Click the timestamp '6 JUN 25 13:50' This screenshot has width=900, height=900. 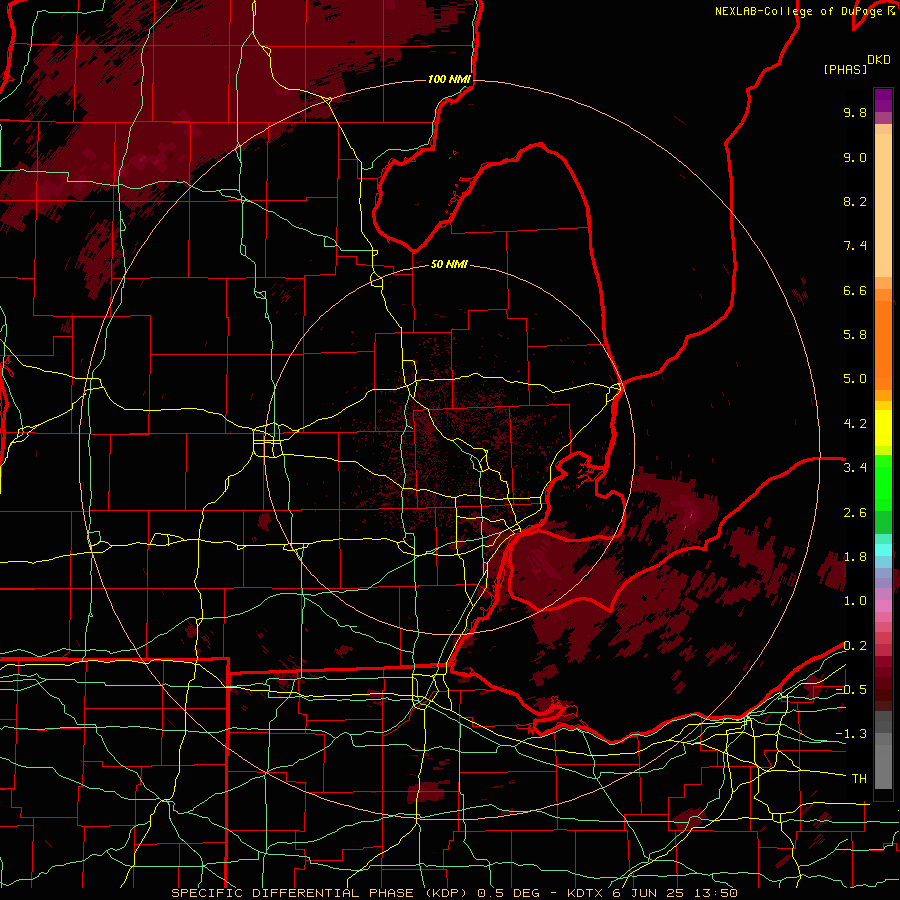coord(676,893)
